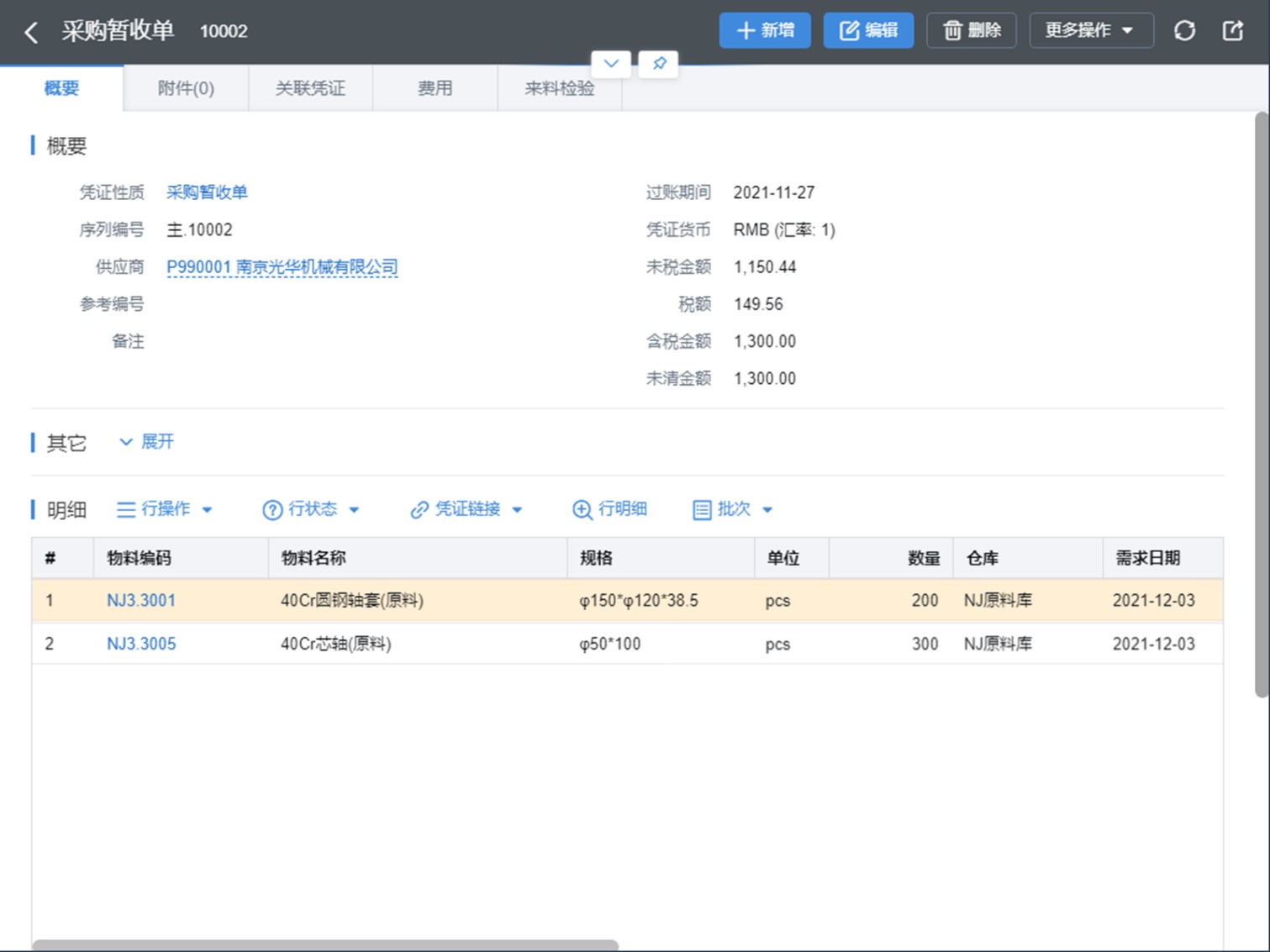Collapse header using the down chevron button
This screenshot has width=1270, height=952.
tap(611, 64)
